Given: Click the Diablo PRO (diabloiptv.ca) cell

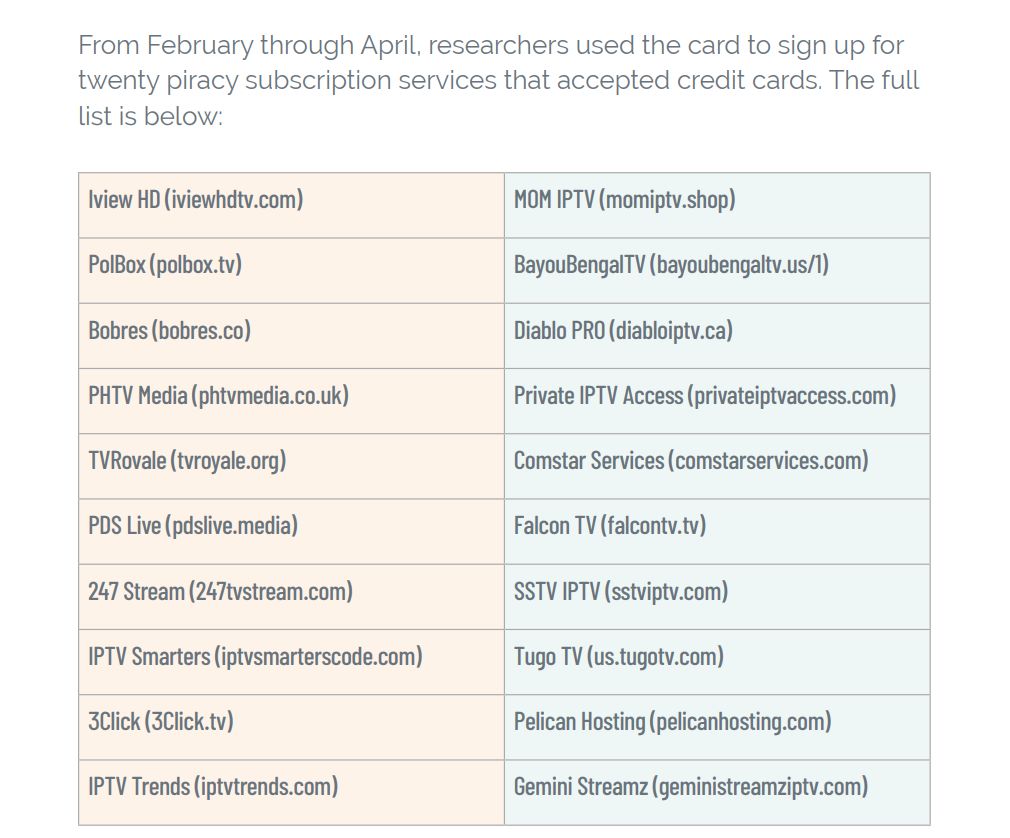Looking at the screenshot, I should point(717,336).
